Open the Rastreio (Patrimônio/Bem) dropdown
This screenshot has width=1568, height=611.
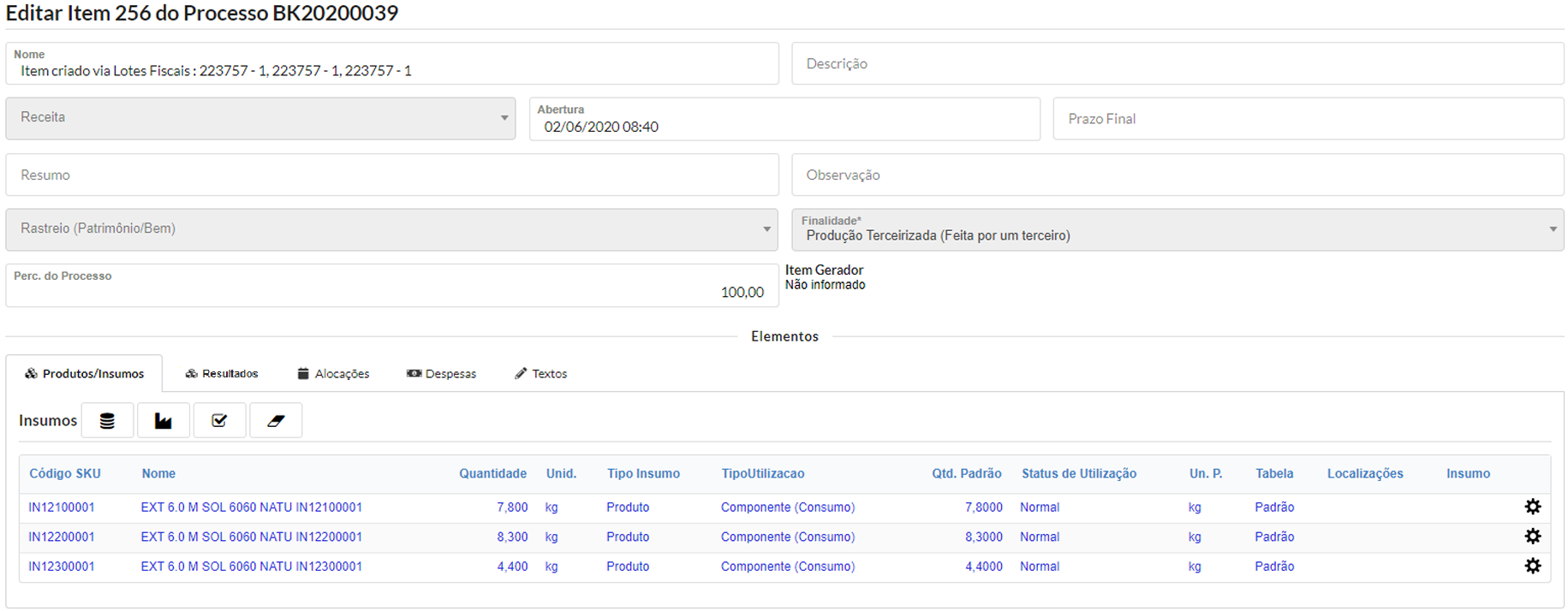point(391,229)
